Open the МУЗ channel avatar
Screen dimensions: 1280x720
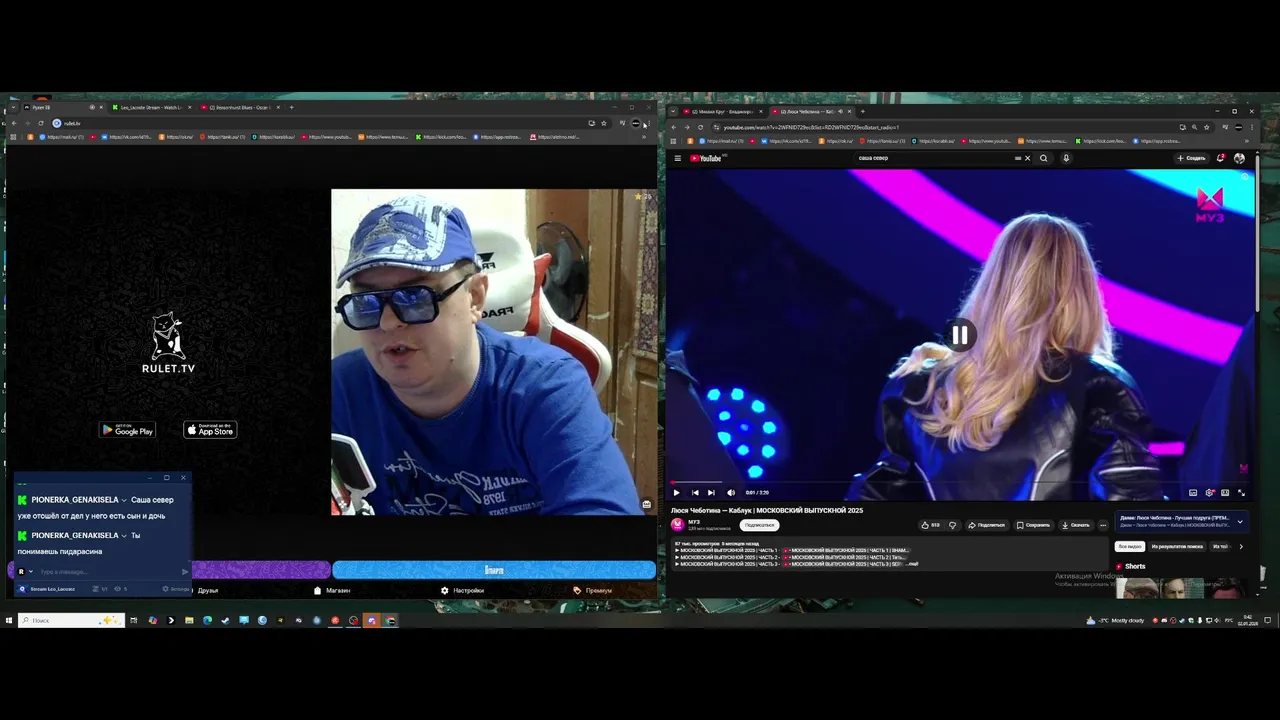677,524
